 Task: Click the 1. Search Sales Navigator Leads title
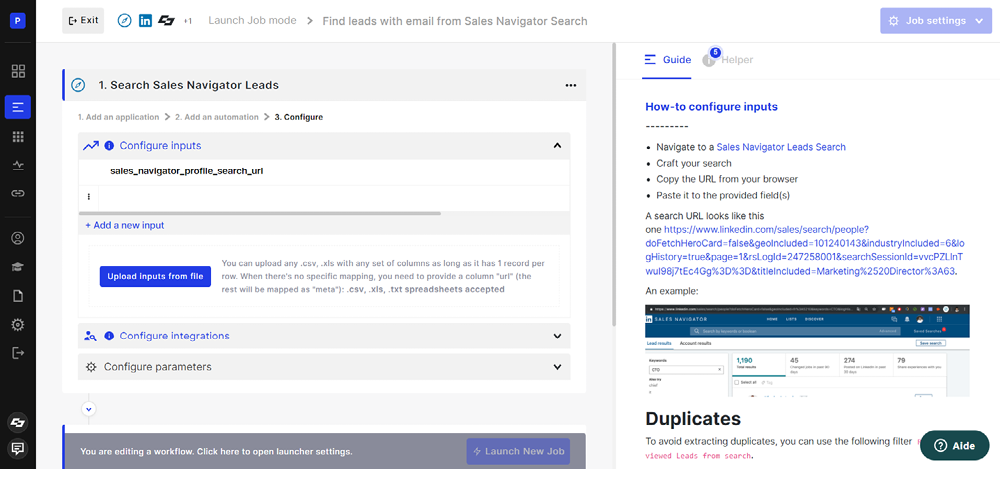click(188, 85)
